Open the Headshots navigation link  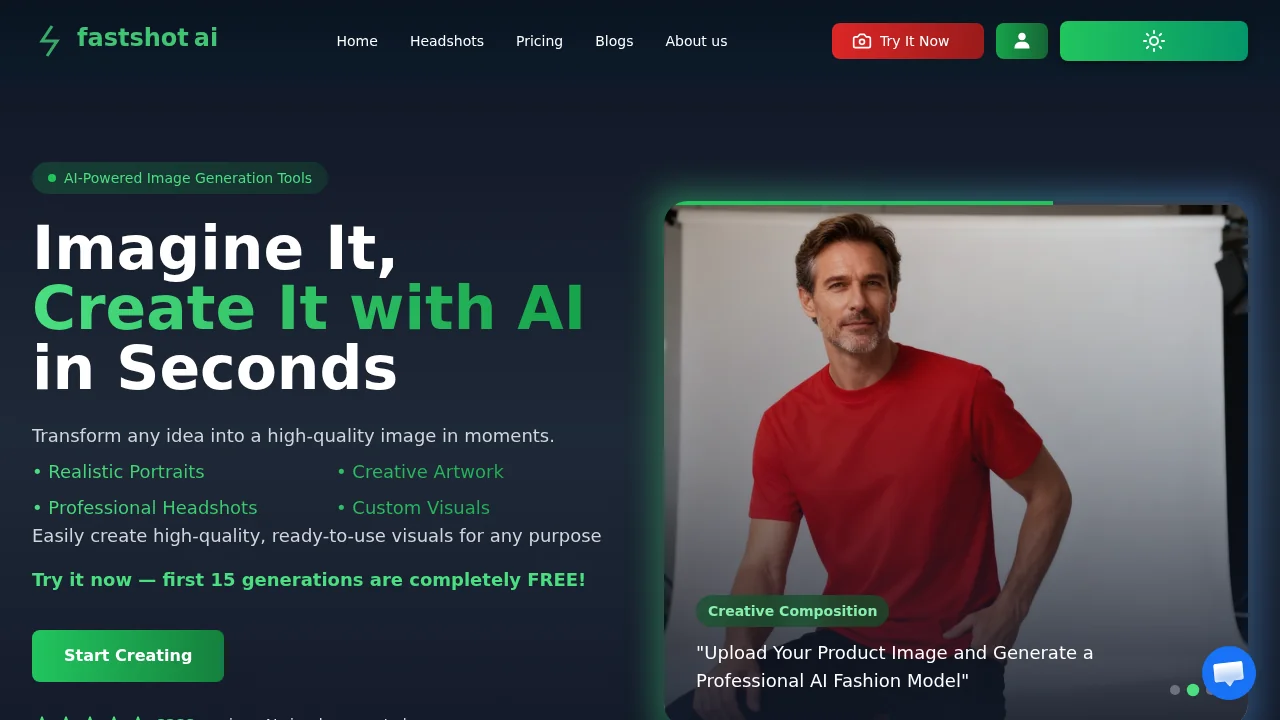point(447,41)
